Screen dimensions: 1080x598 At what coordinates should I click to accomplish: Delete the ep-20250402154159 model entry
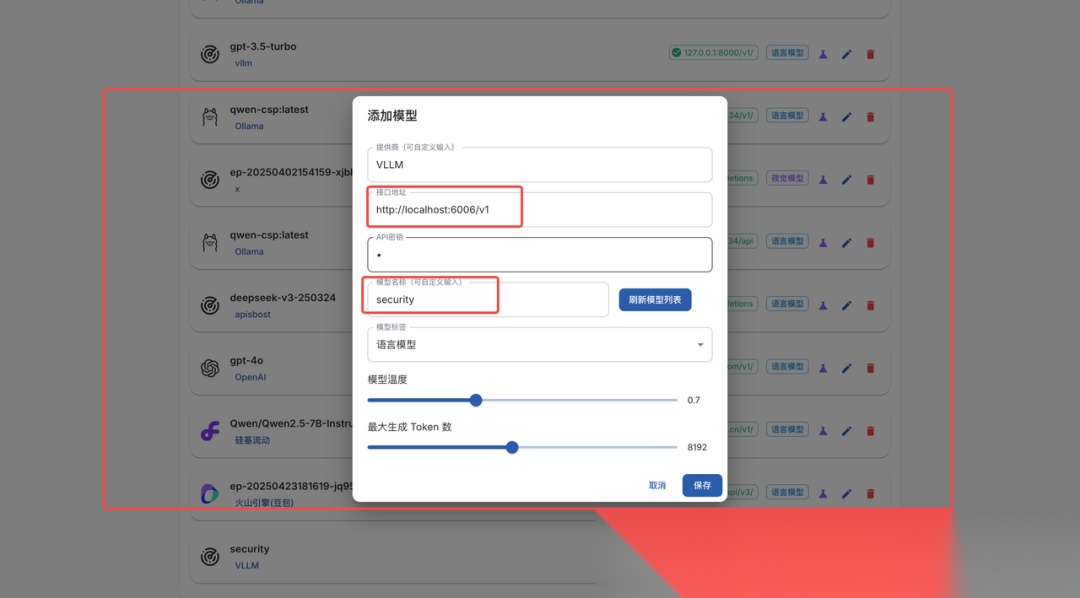tap(870, 179)
